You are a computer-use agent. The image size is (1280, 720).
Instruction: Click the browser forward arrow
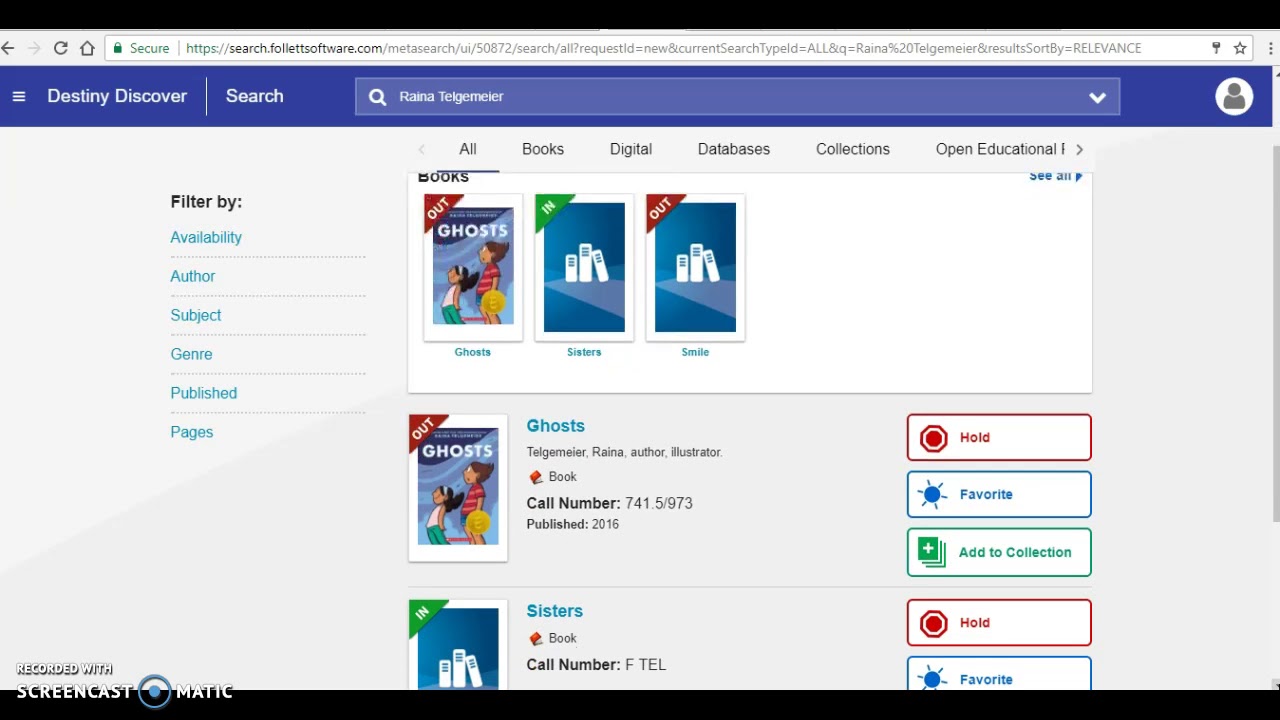(34, 48)
